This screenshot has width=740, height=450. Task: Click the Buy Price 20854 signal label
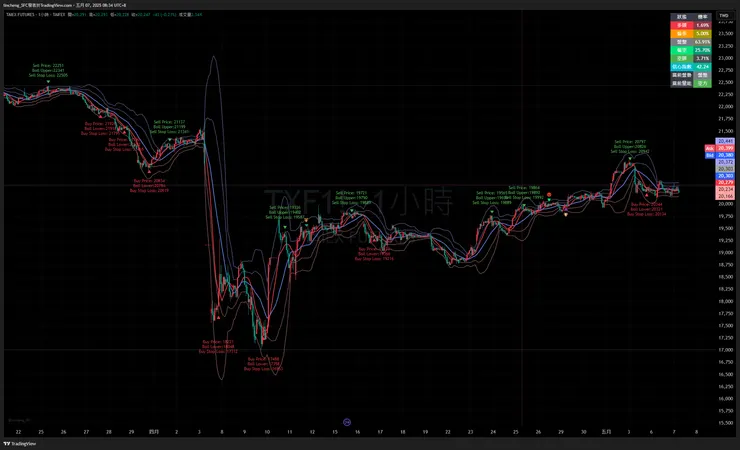(149, 186)
